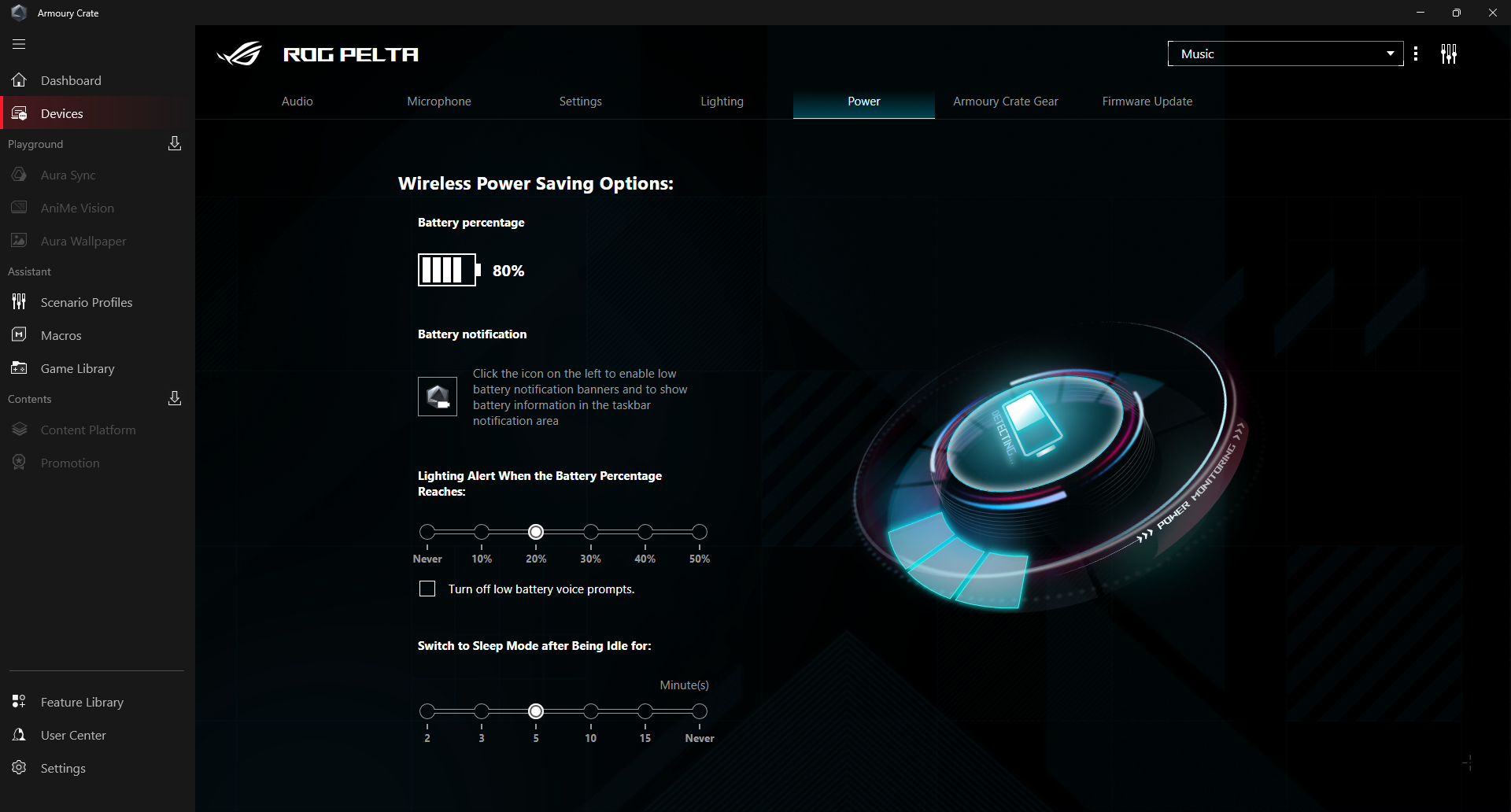Switch to the Lighting tab
This screenshot has width=1511, height=812.
[x=722, y=101]
